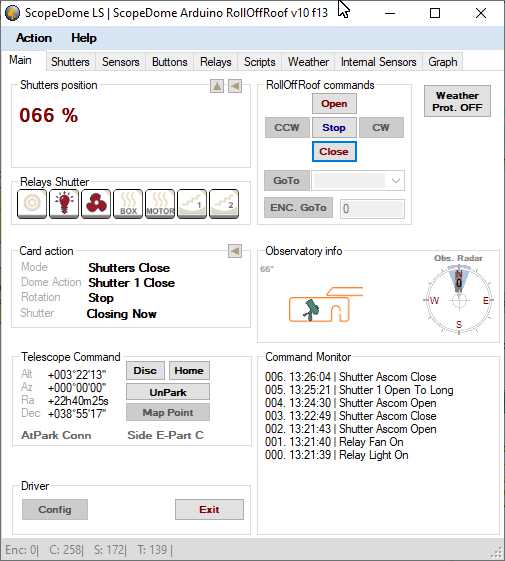This screenshot has height=561, width=505.
Task: Open the Weather tab
Action: [309, 62]
